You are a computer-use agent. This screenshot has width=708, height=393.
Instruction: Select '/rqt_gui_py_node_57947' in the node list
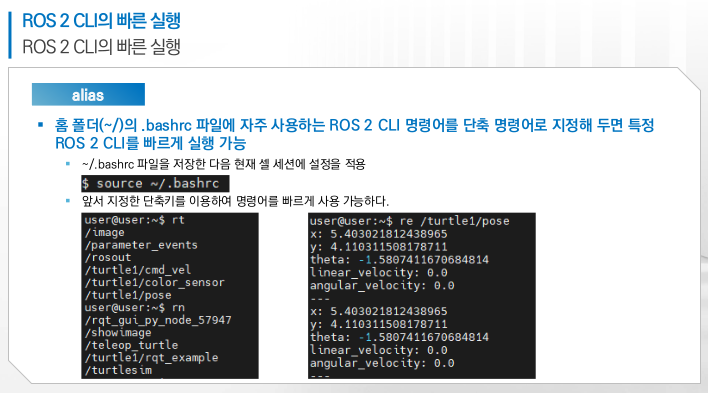click(158, 320)
